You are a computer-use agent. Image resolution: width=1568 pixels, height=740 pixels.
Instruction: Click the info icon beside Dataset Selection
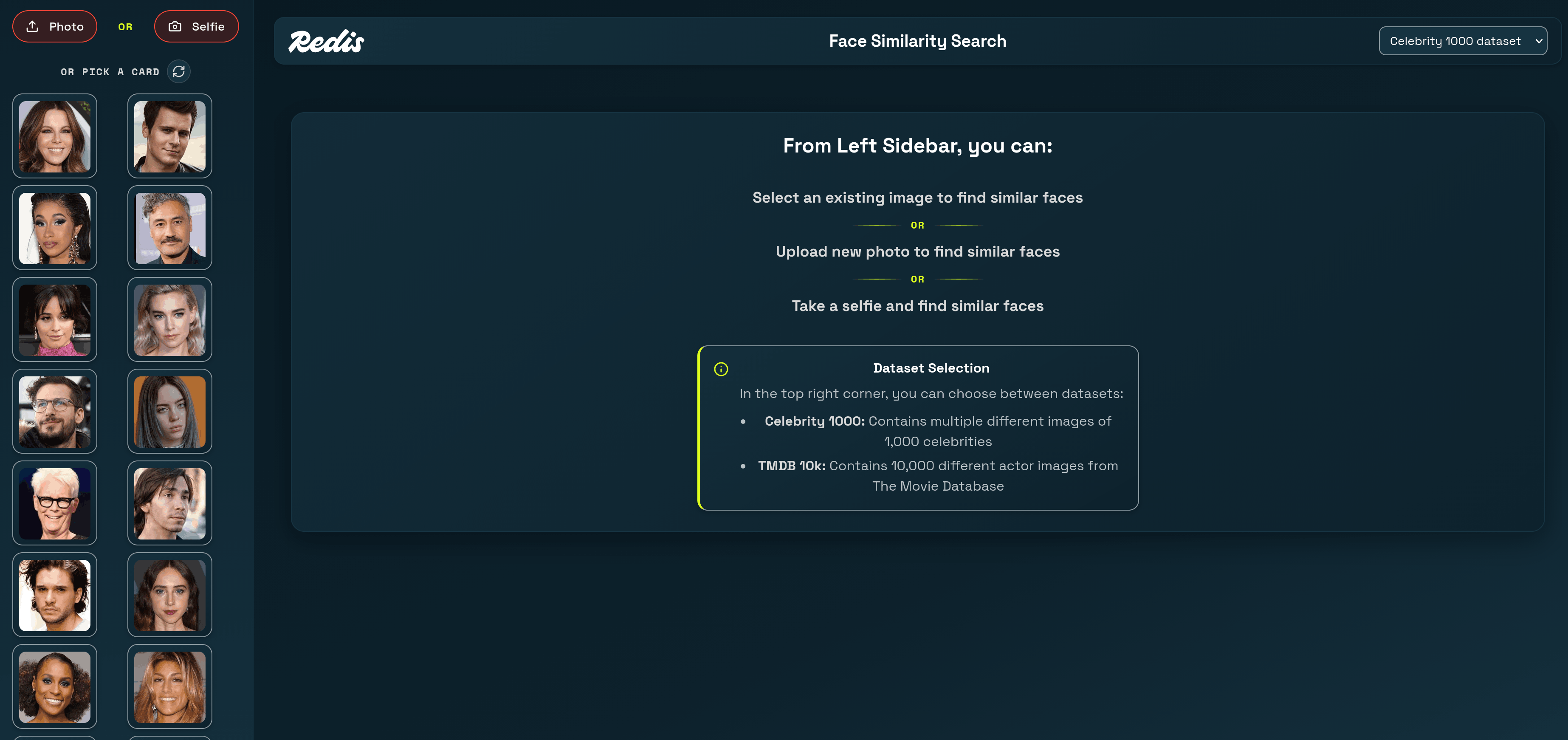[x=721, y=369]
